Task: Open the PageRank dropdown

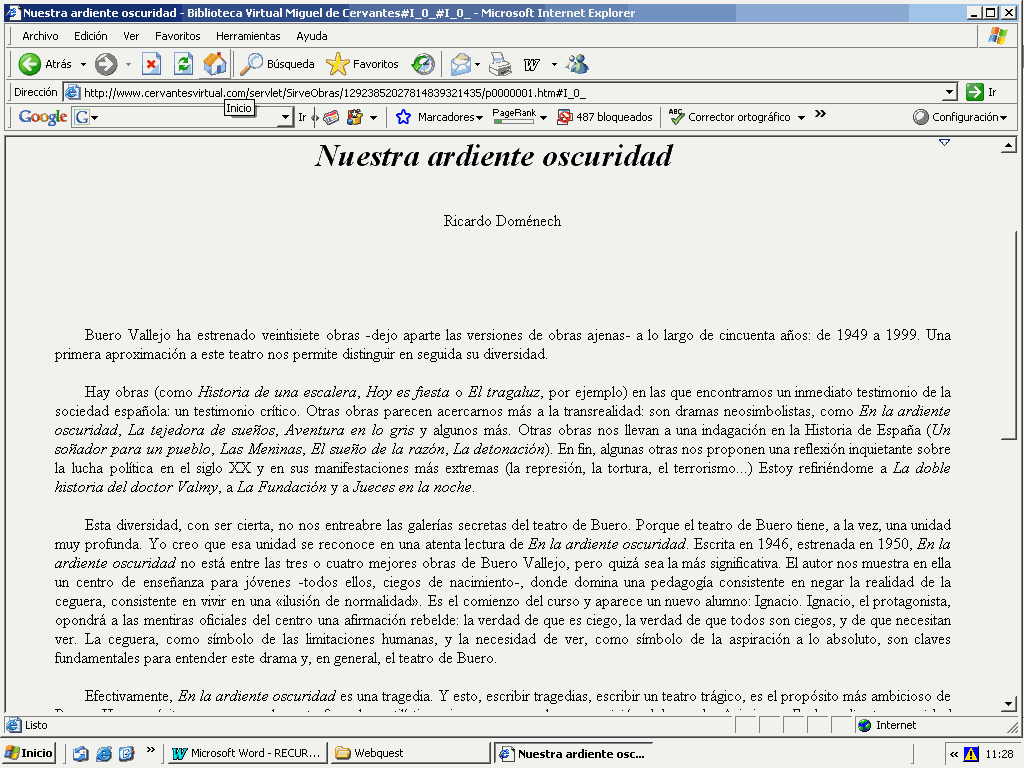Action: coord(543,118)
